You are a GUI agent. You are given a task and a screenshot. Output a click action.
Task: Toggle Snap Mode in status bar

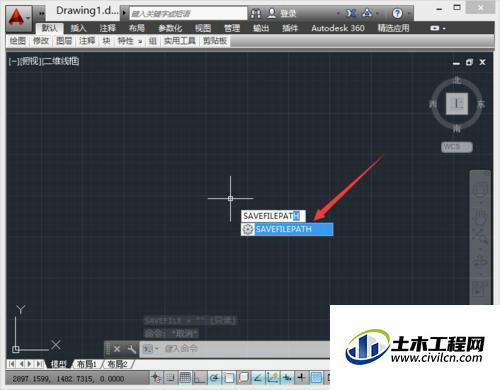[170, 378]
